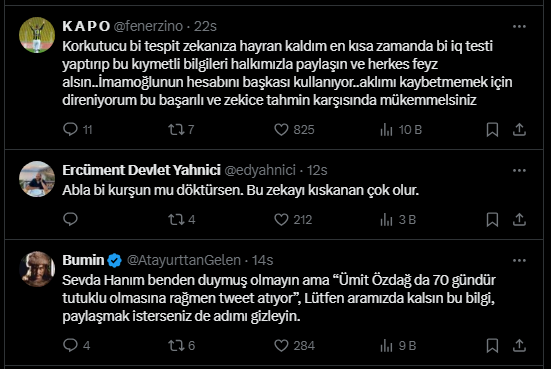The height and width of the screenshot is (369, 551).
Task: Reply to Bumin's tweet with 4 replies
Action: (70, 345)
